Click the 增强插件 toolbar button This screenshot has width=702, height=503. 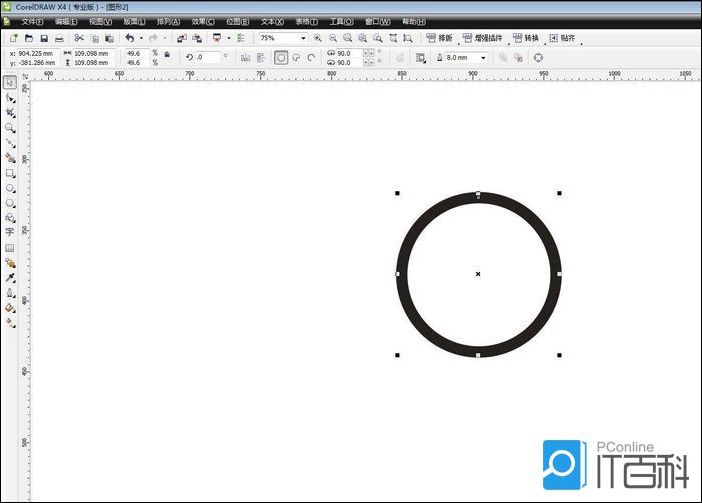tap(483, 38)
